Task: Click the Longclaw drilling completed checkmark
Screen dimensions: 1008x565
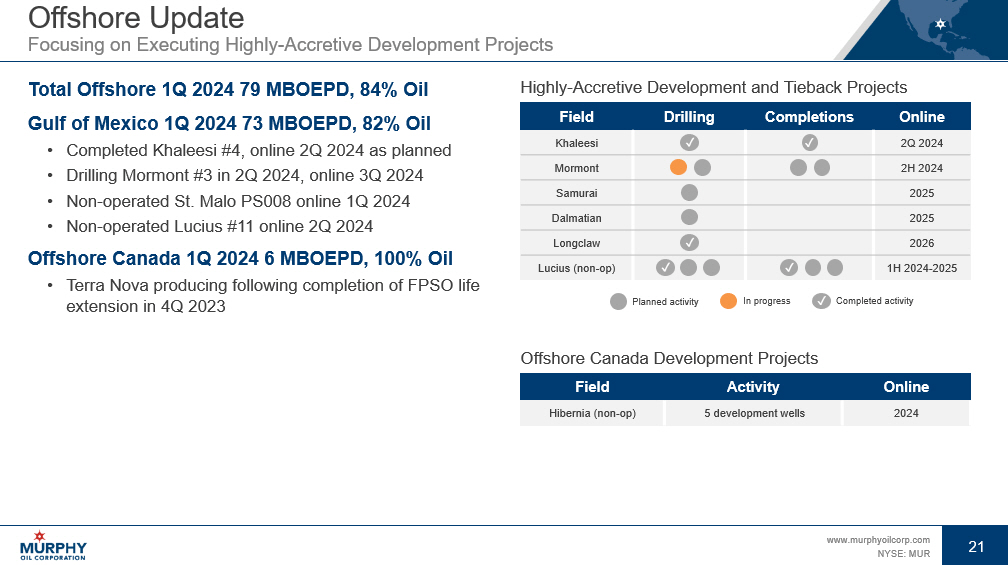Action: point(689,242)
